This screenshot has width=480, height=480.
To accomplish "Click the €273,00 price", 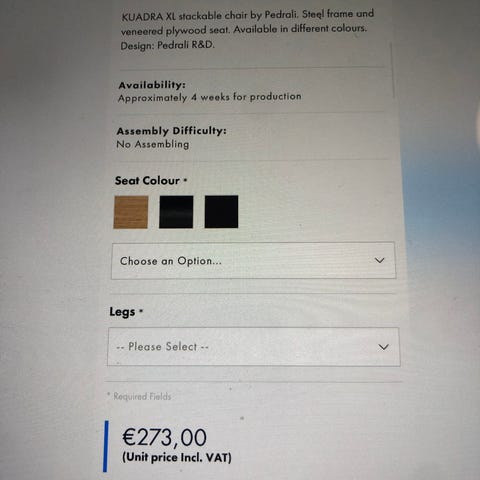I will click(x=165, y=437).
